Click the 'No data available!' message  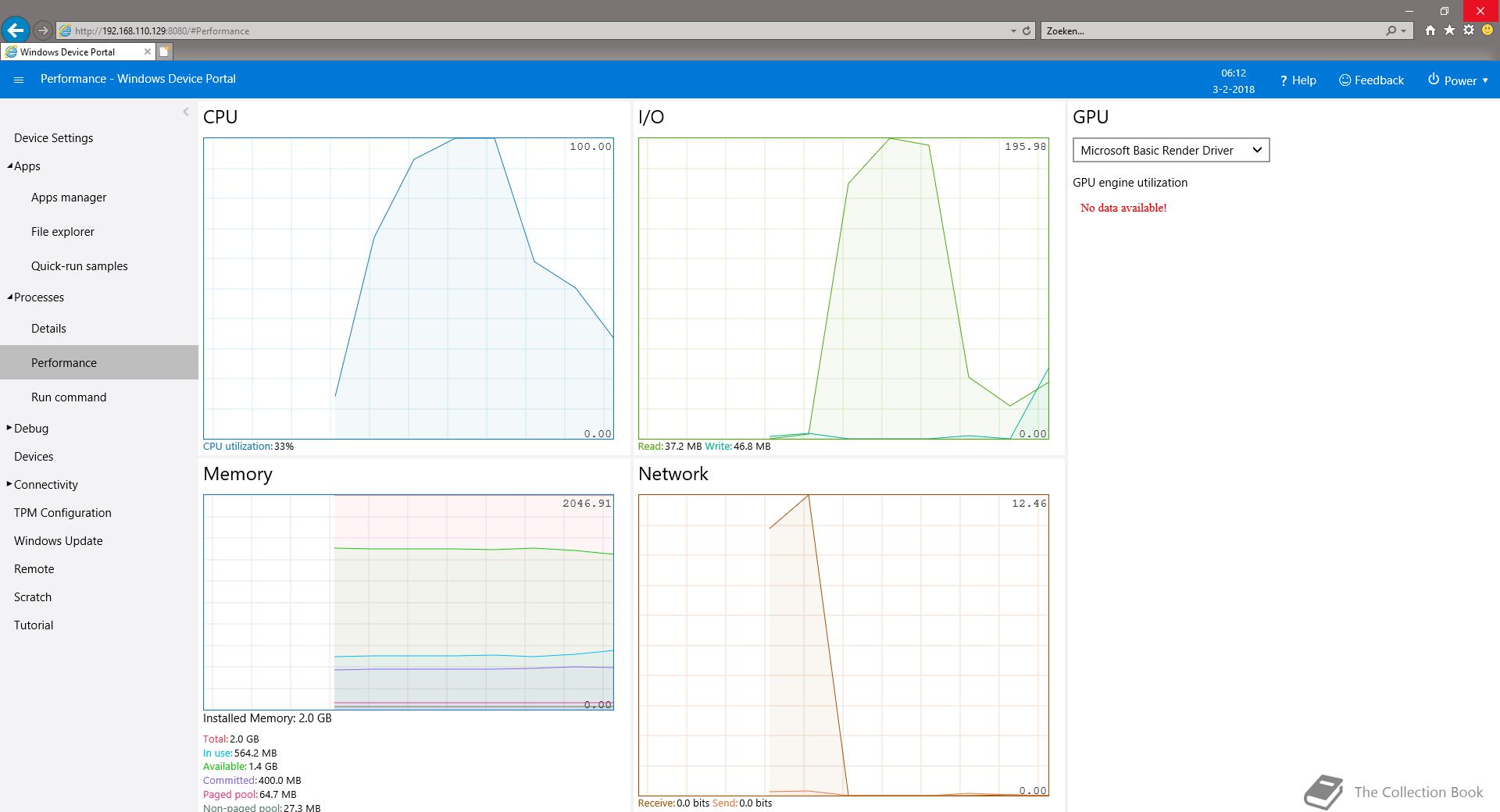pyautogui.click(x=1123, y=208)
